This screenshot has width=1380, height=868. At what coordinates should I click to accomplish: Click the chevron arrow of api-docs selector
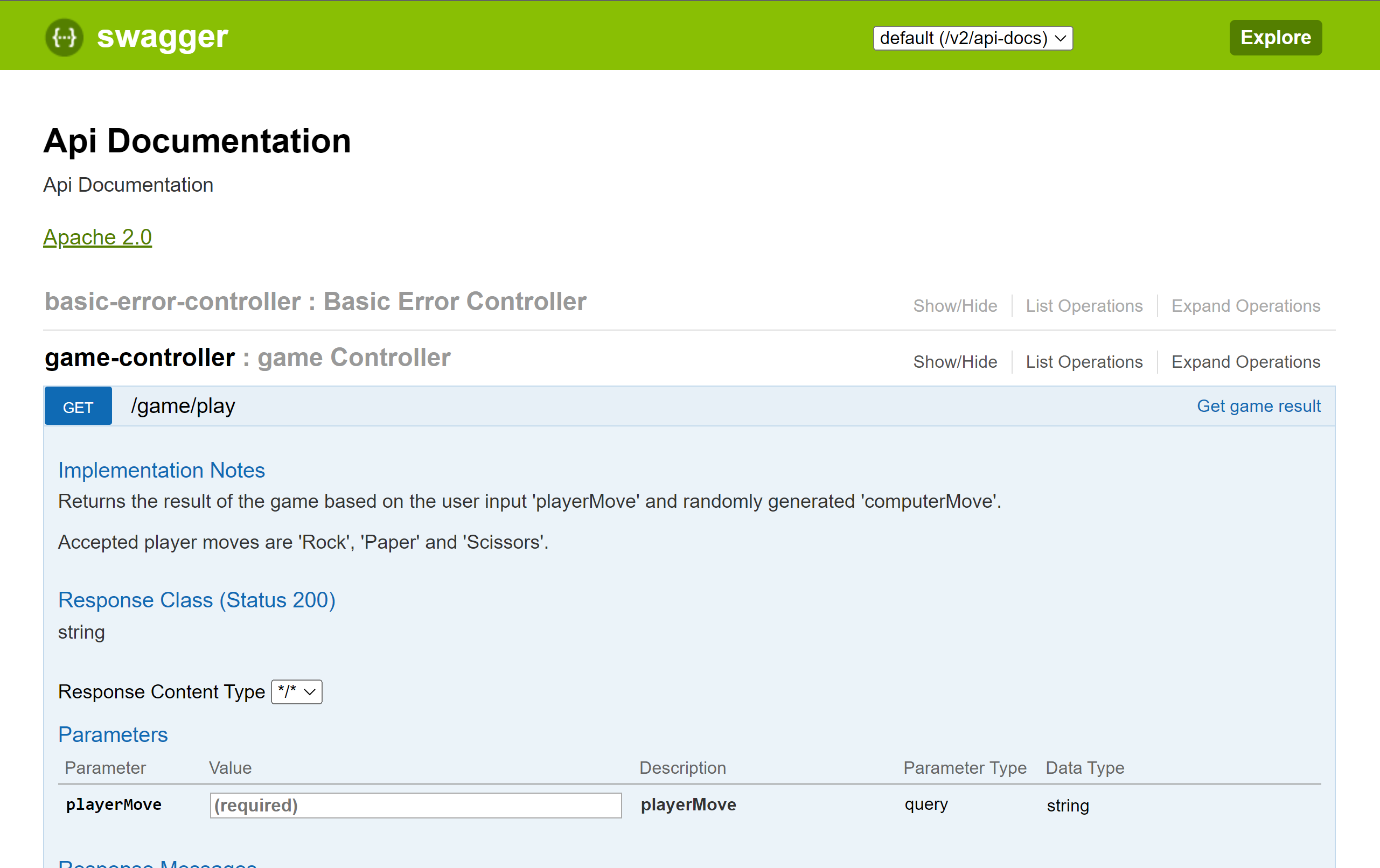click(x=1060, y=38)
